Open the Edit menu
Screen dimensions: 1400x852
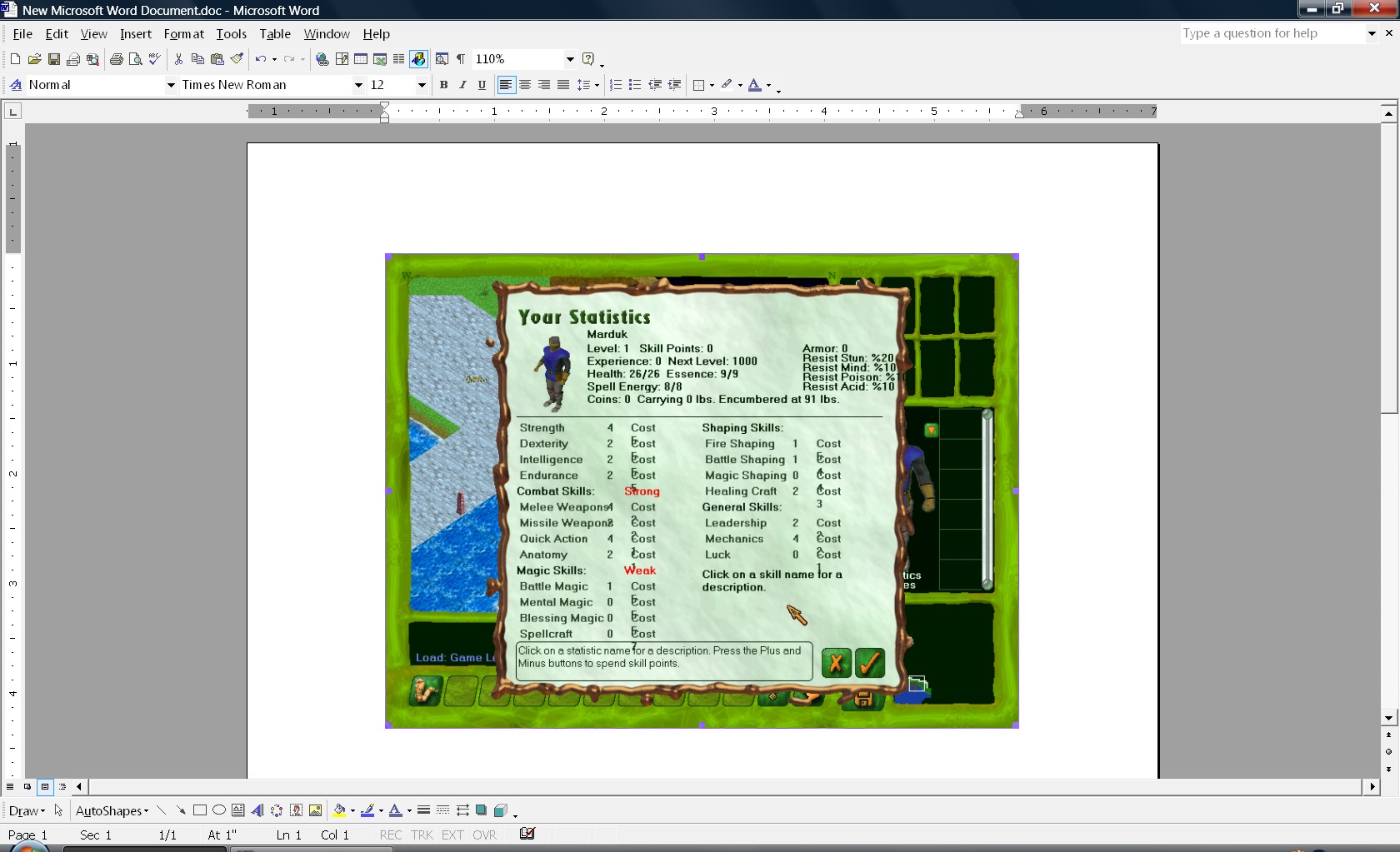point(57,34)
